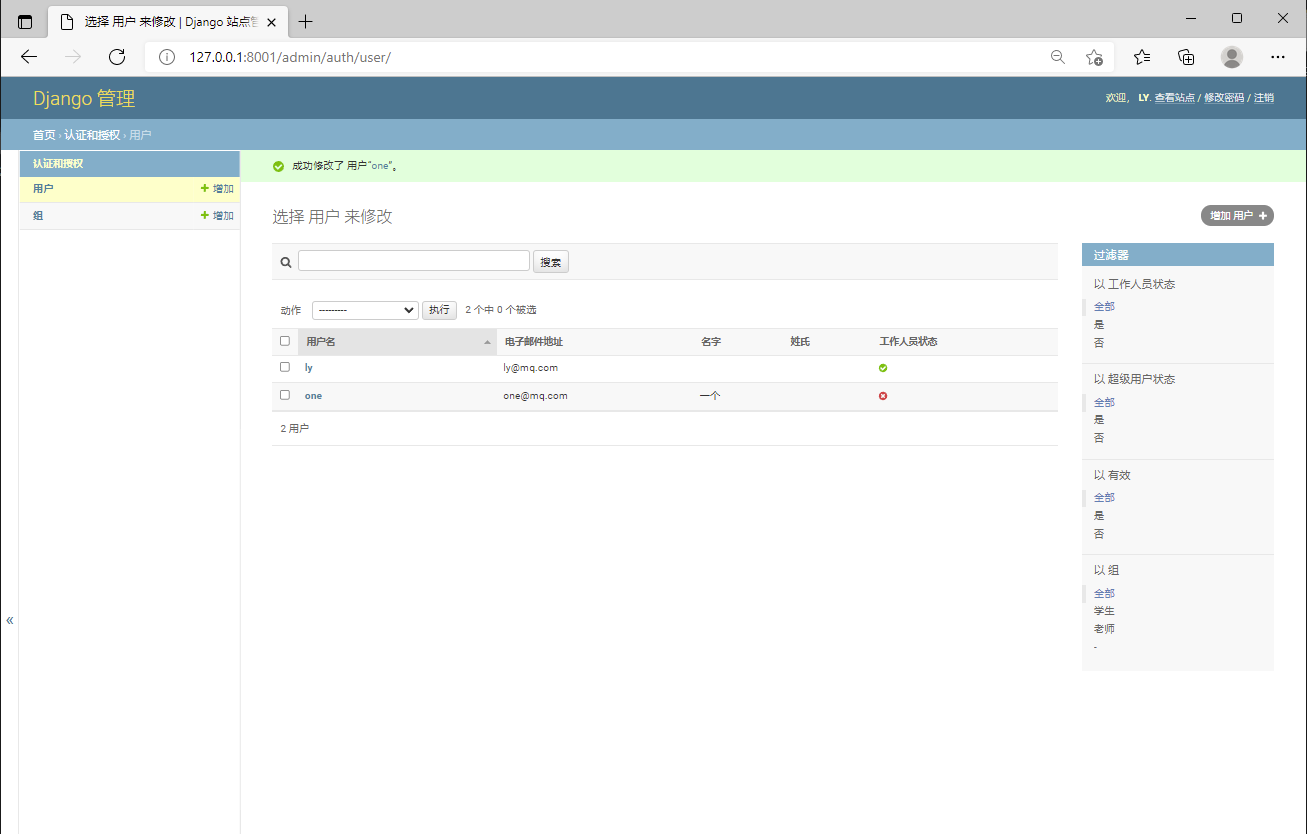Filter 超级用户状态 by 全部
Viewport: 1307px width, 834px height.
[1104, 402]
